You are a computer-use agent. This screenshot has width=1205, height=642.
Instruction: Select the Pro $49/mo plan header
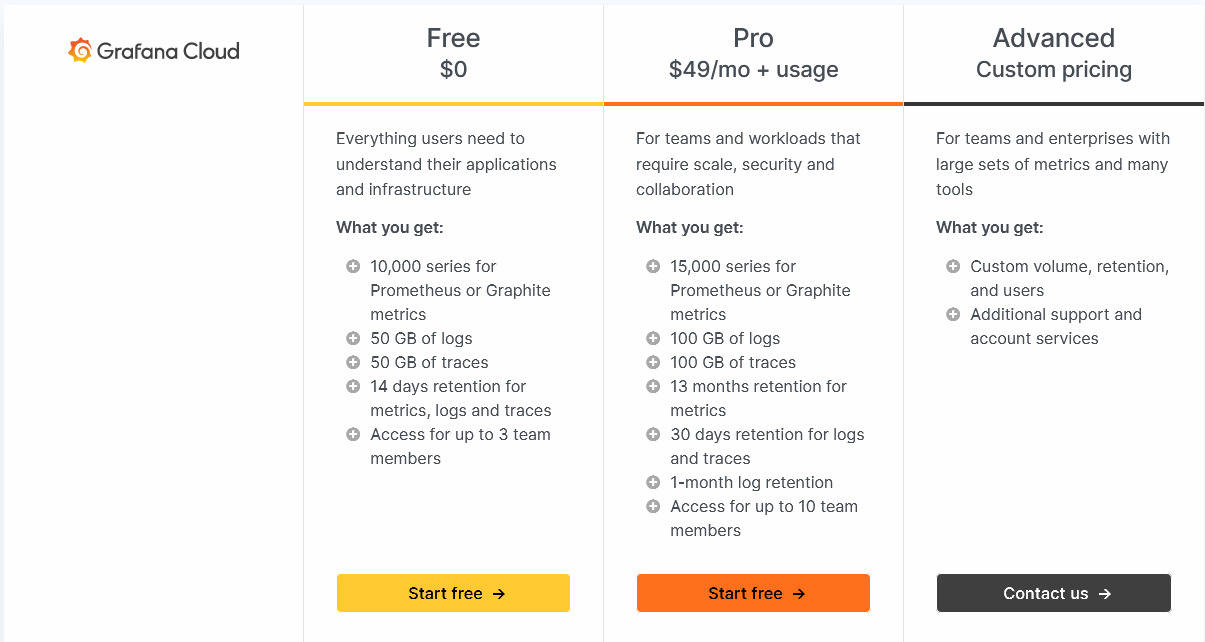753,52
